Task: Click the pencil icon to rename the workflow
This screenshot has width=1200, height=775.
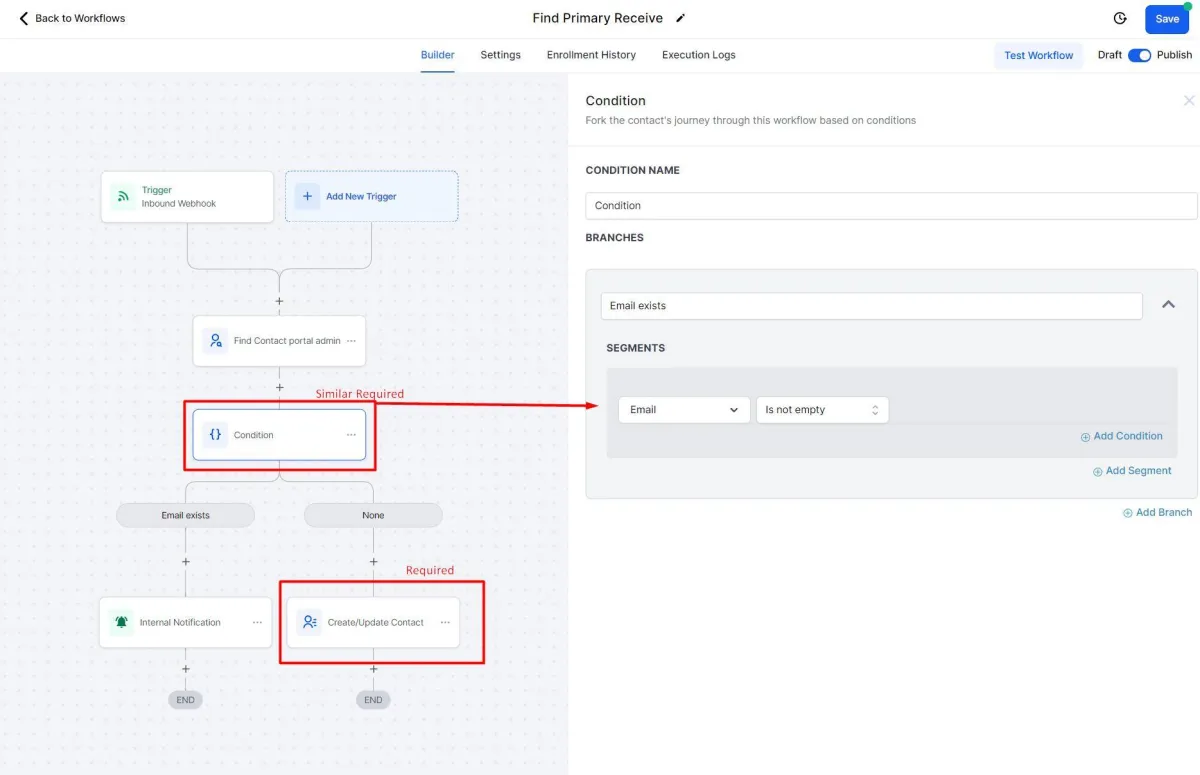Action: (x=681, y=18)
